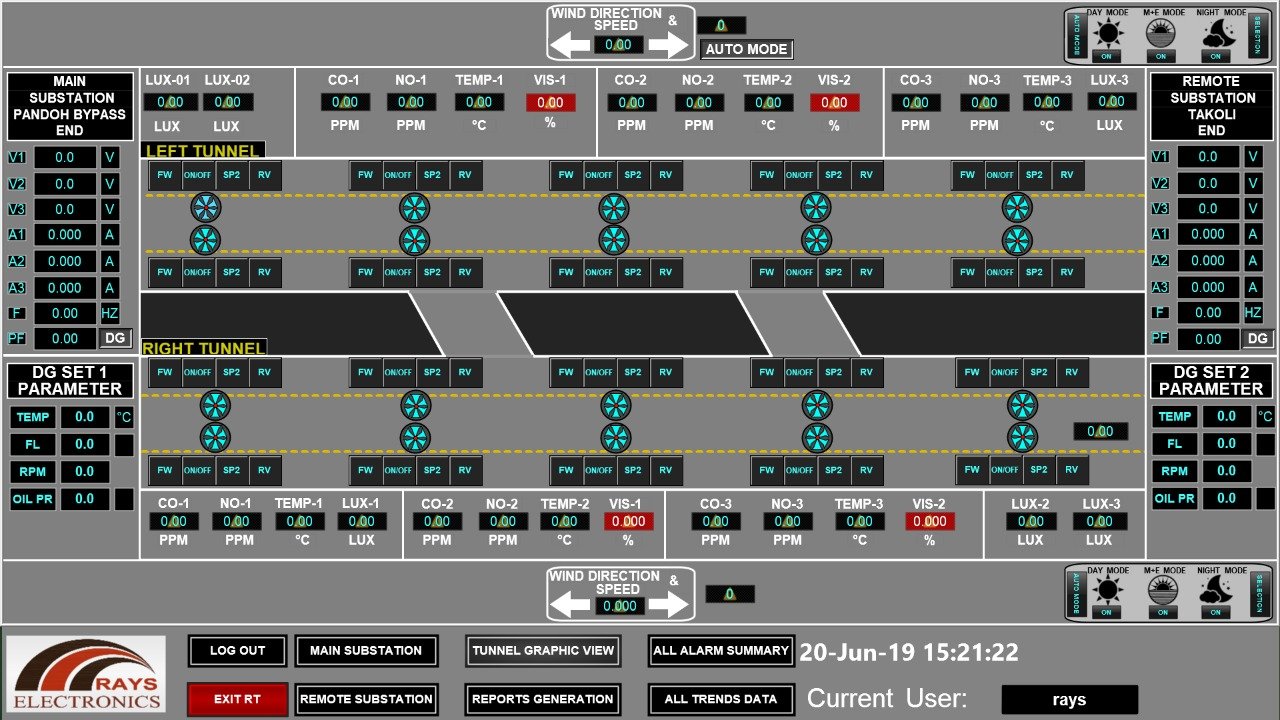Click the LEFT TUNNEL label
The width and height of the screenshot is (1280, 720).
(204, 151)
